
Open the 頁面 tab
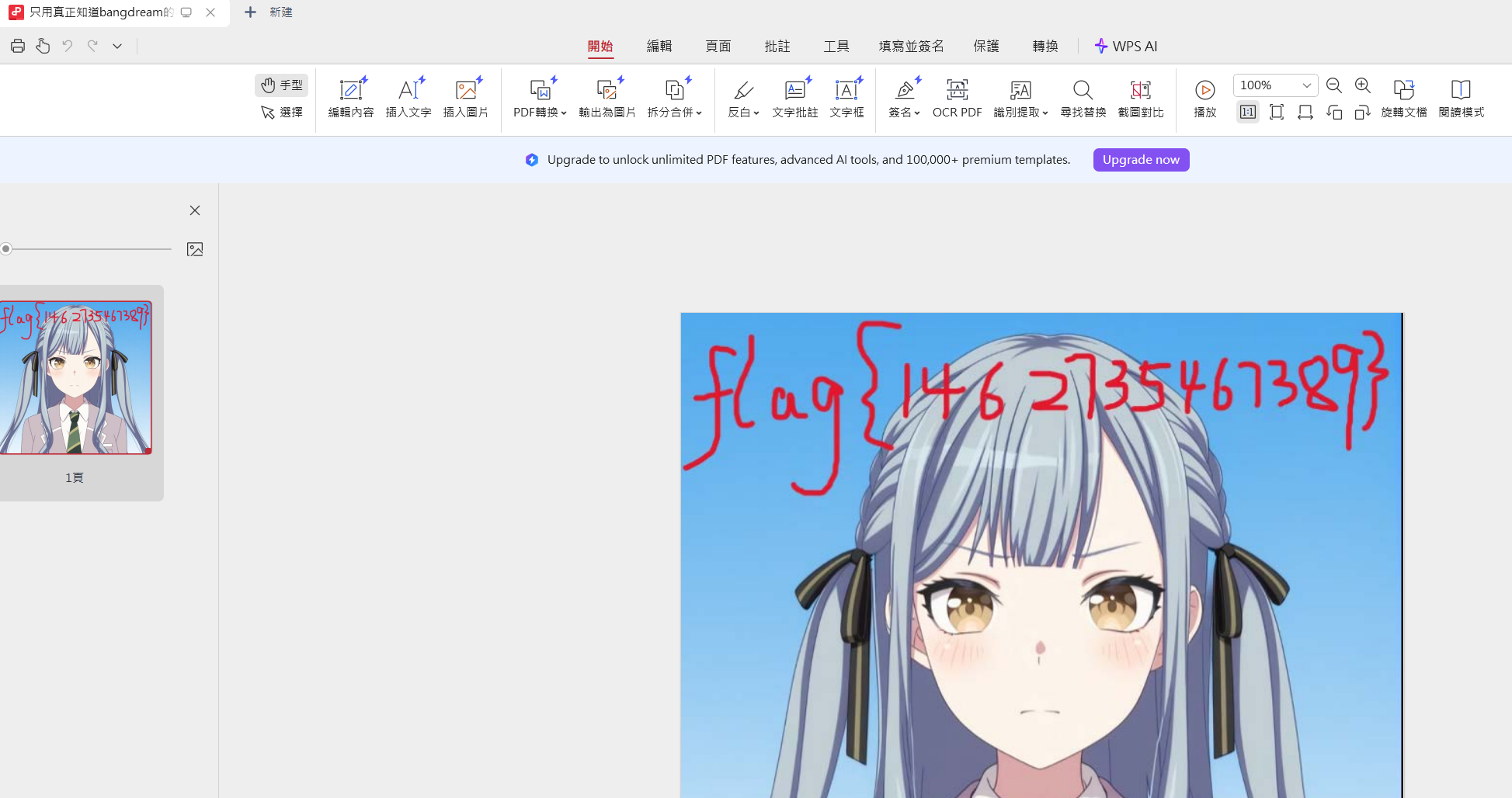click(718, 46)
